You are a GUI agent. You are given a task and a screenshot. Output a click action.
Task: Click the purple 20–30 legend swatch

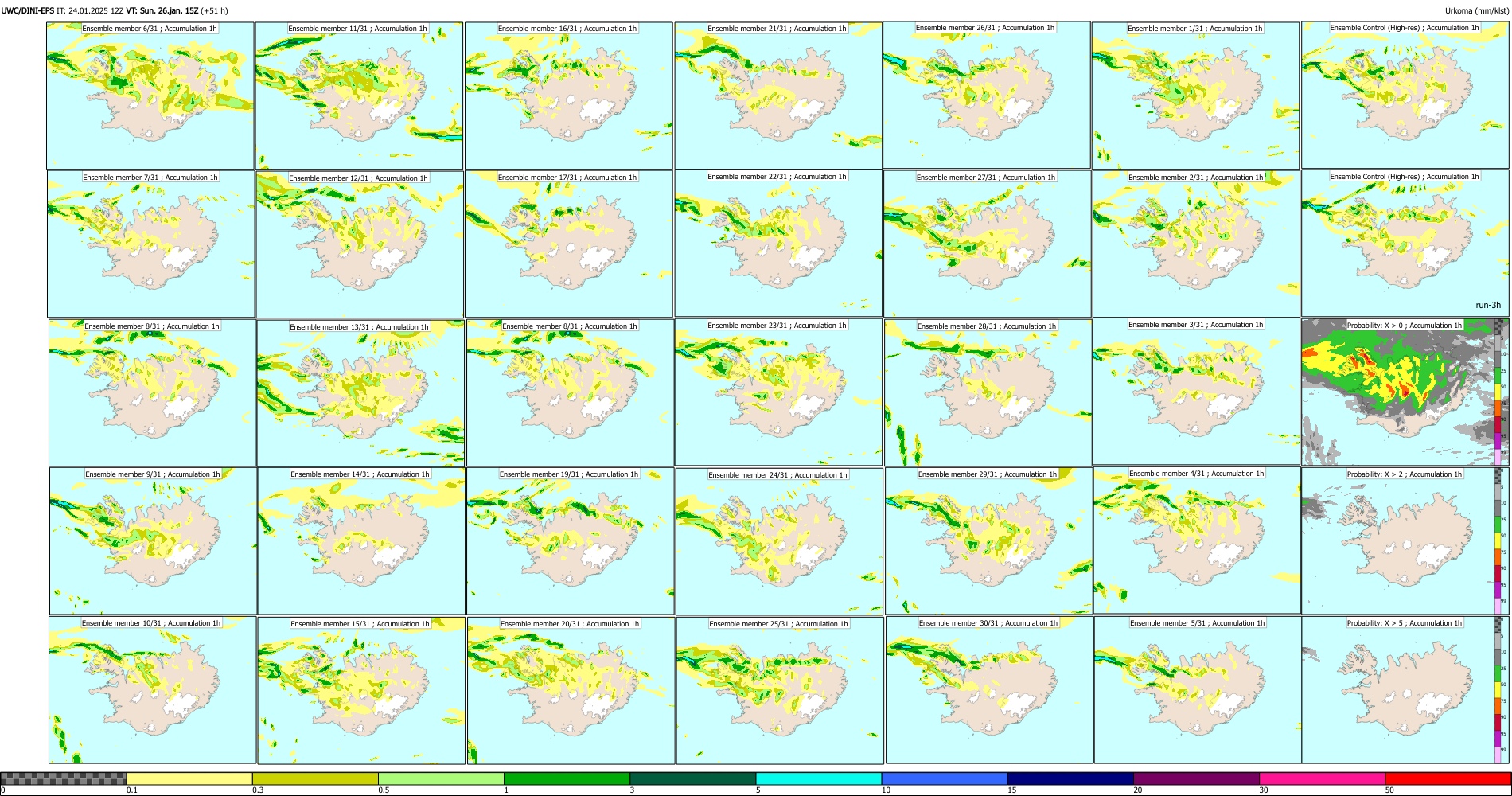coord(1196,778)
